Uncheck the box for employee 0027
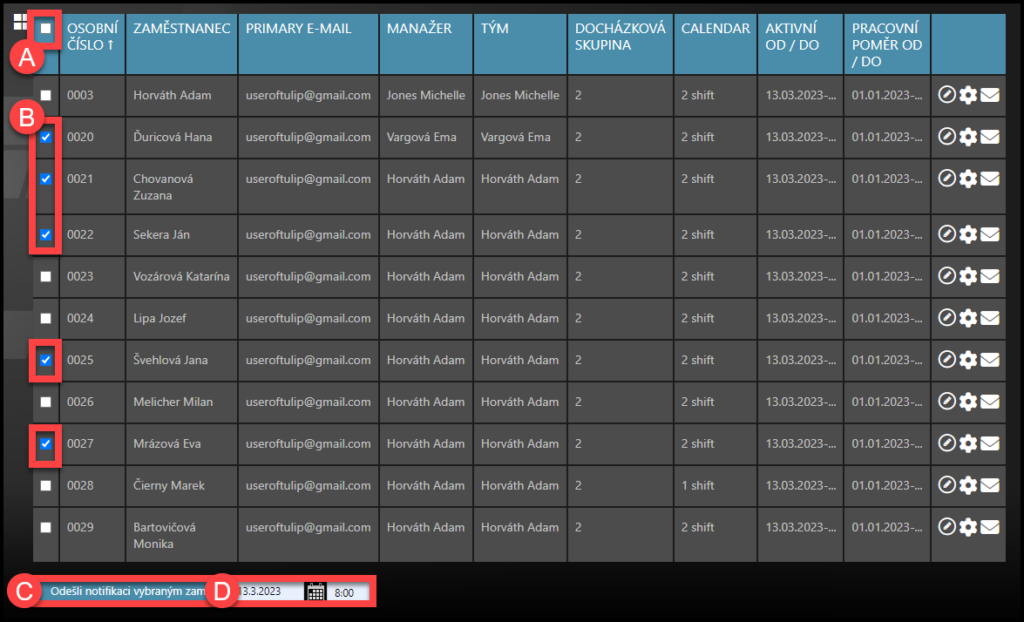Screen dimensions: 1024x622 (46, 444)
